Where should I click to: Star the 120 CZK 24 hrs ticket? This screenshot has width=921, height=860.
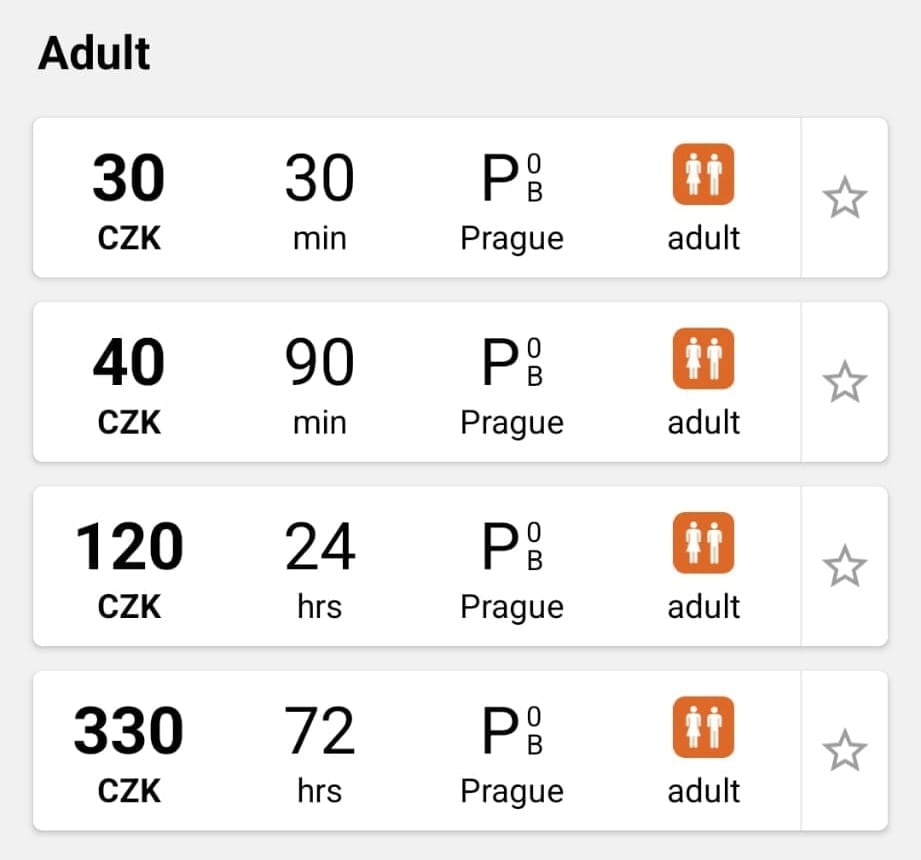pyautogui.click(x=845, y=566)
